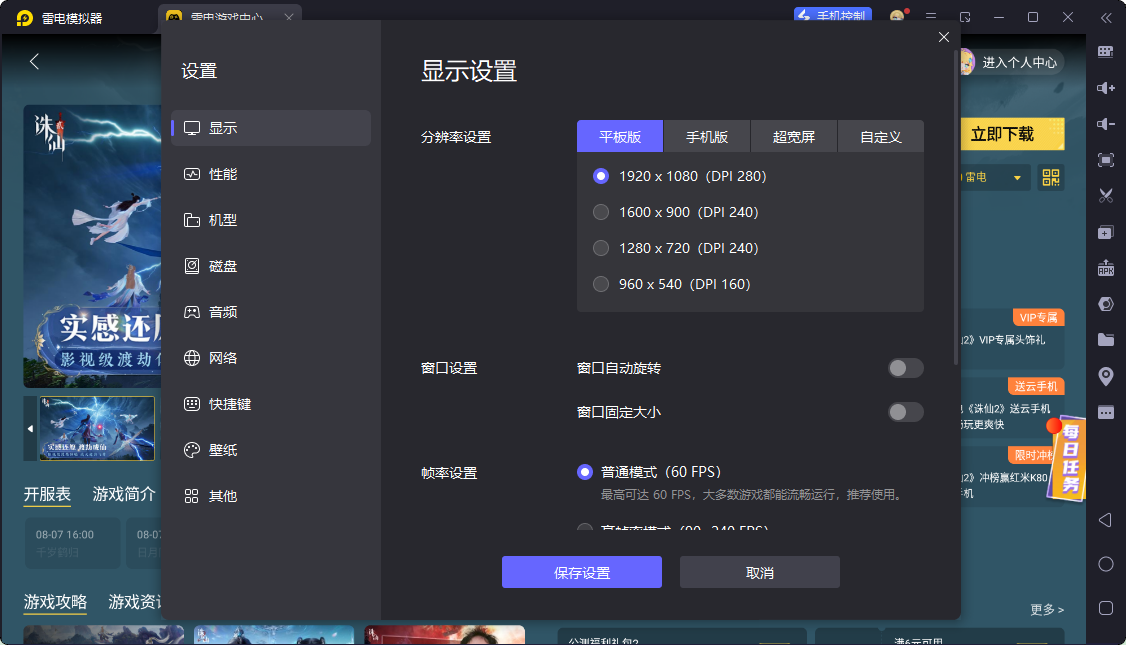Close the 雷电游戏中心 tab
The width and height of the screenshot is (1126, 645).
(x=289, y=17)
